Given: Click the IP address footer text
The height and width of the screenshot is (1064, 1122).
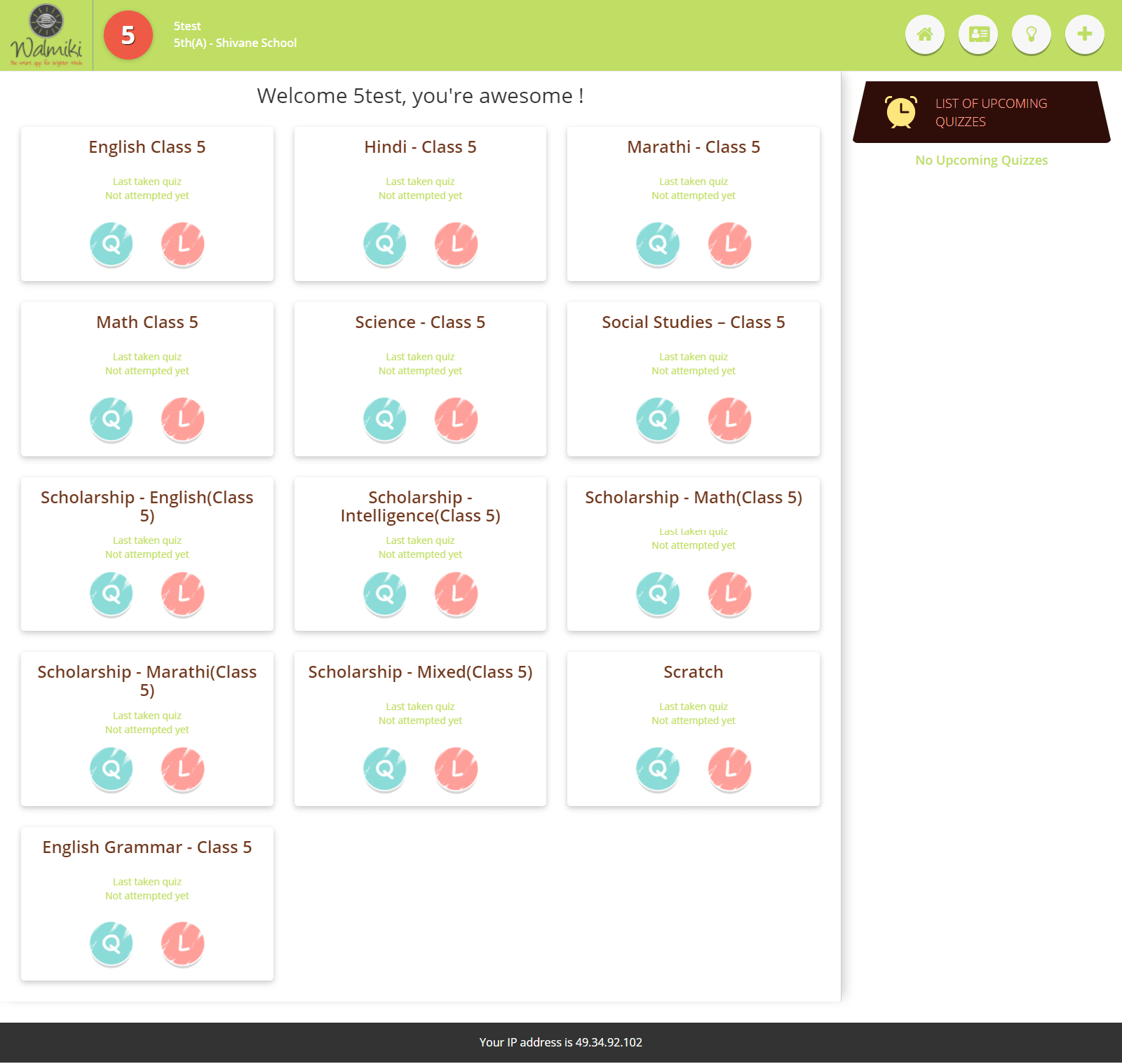Looking at the screenshot, I should tap(561, 1042).
